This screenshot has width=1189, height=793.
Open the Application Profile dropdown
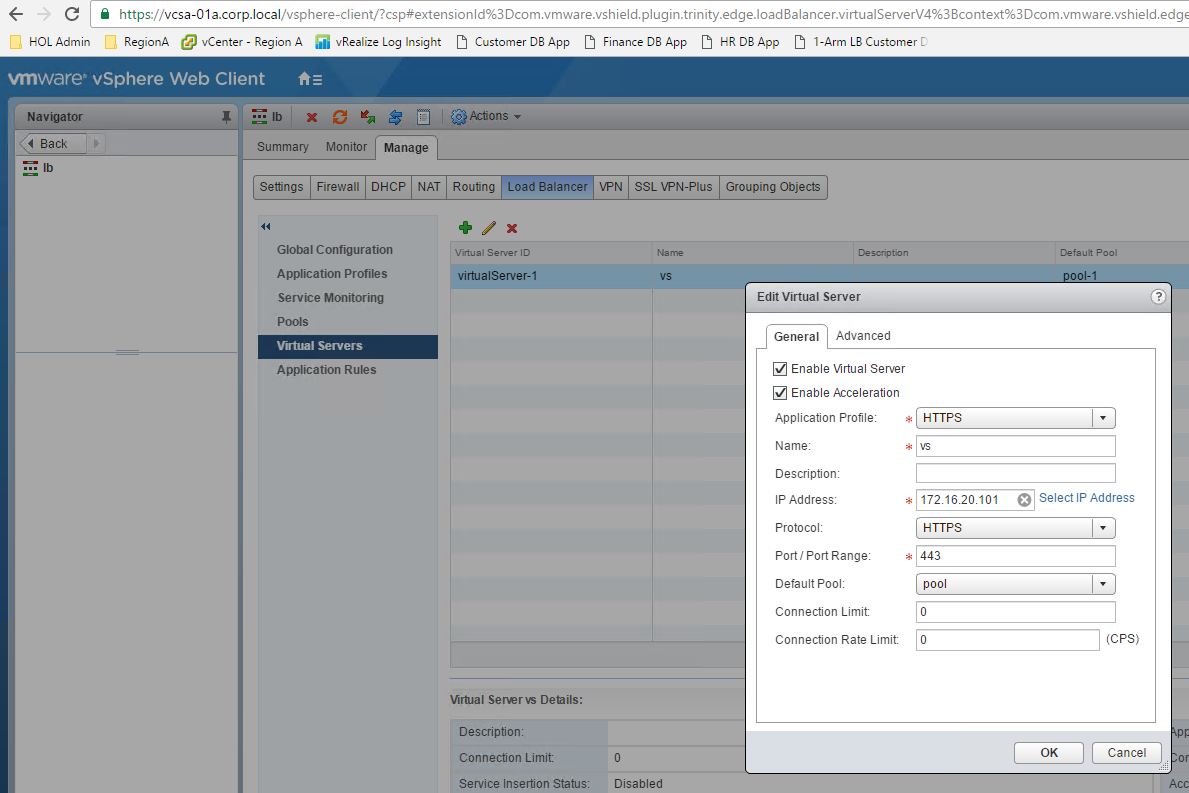tap(1103, 418)
